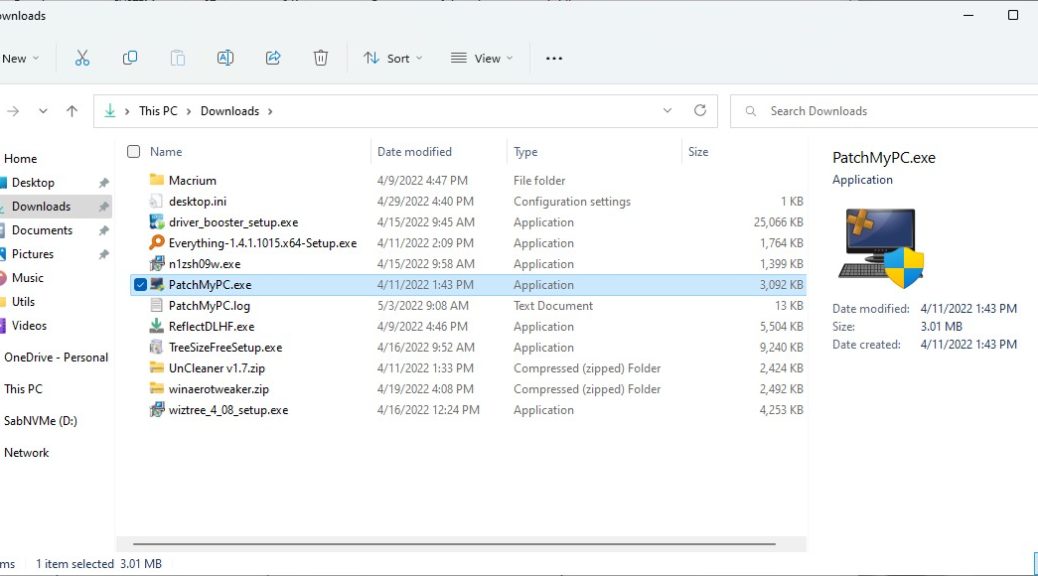Go up one folder level arrow
1038x576 pixels.
[x=72, y=111]
